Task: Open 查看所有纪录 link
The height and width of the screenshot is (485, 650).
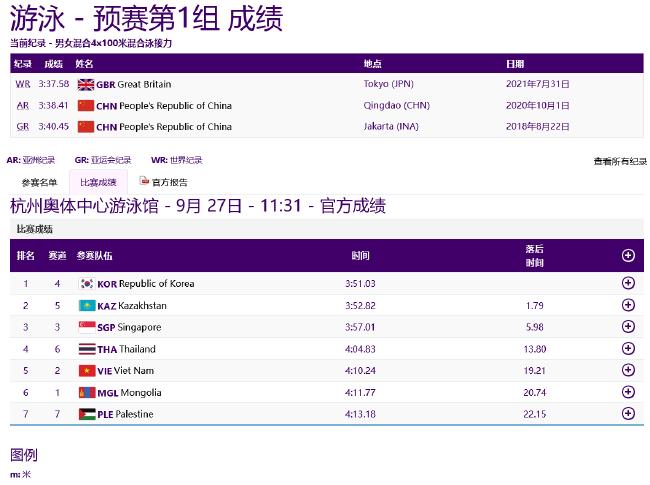Action: tap(620, 161)
